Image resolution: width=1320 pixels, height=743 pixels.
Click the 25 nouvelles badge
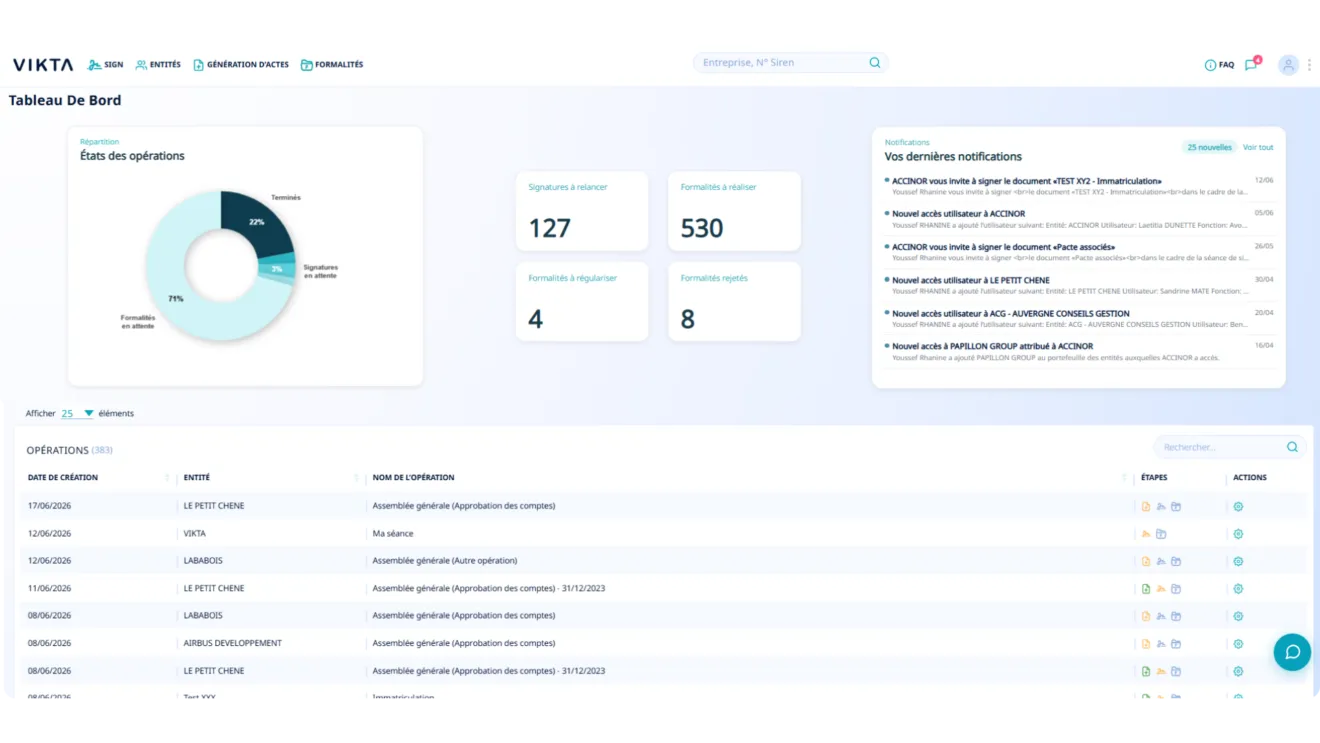pyautogui.click(x=1209, y=147)
